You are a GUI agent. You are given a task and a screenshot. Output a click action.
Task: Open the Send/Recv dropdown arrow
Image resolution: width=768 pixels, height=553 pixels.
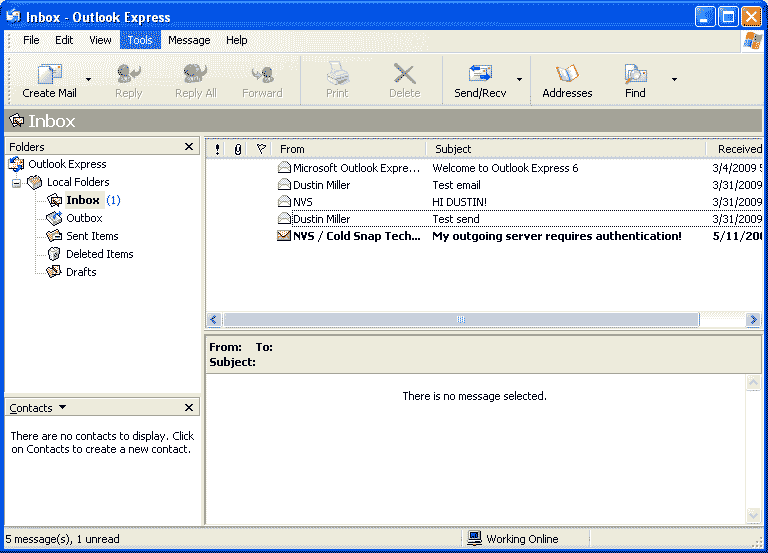(x=519, y=79)
